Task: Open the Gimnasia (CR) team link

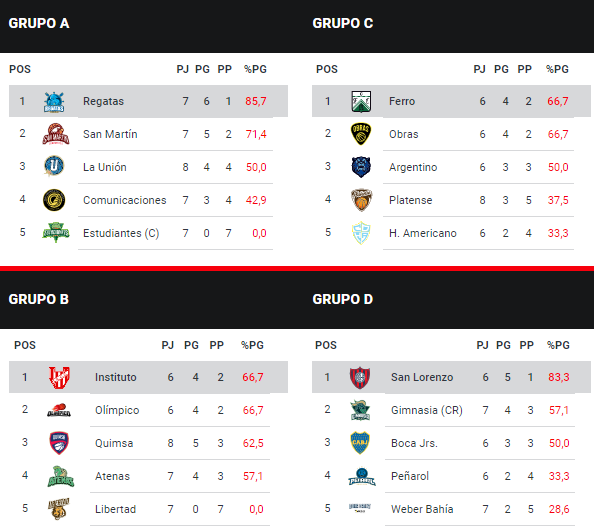Action: (x=427, y=410)
